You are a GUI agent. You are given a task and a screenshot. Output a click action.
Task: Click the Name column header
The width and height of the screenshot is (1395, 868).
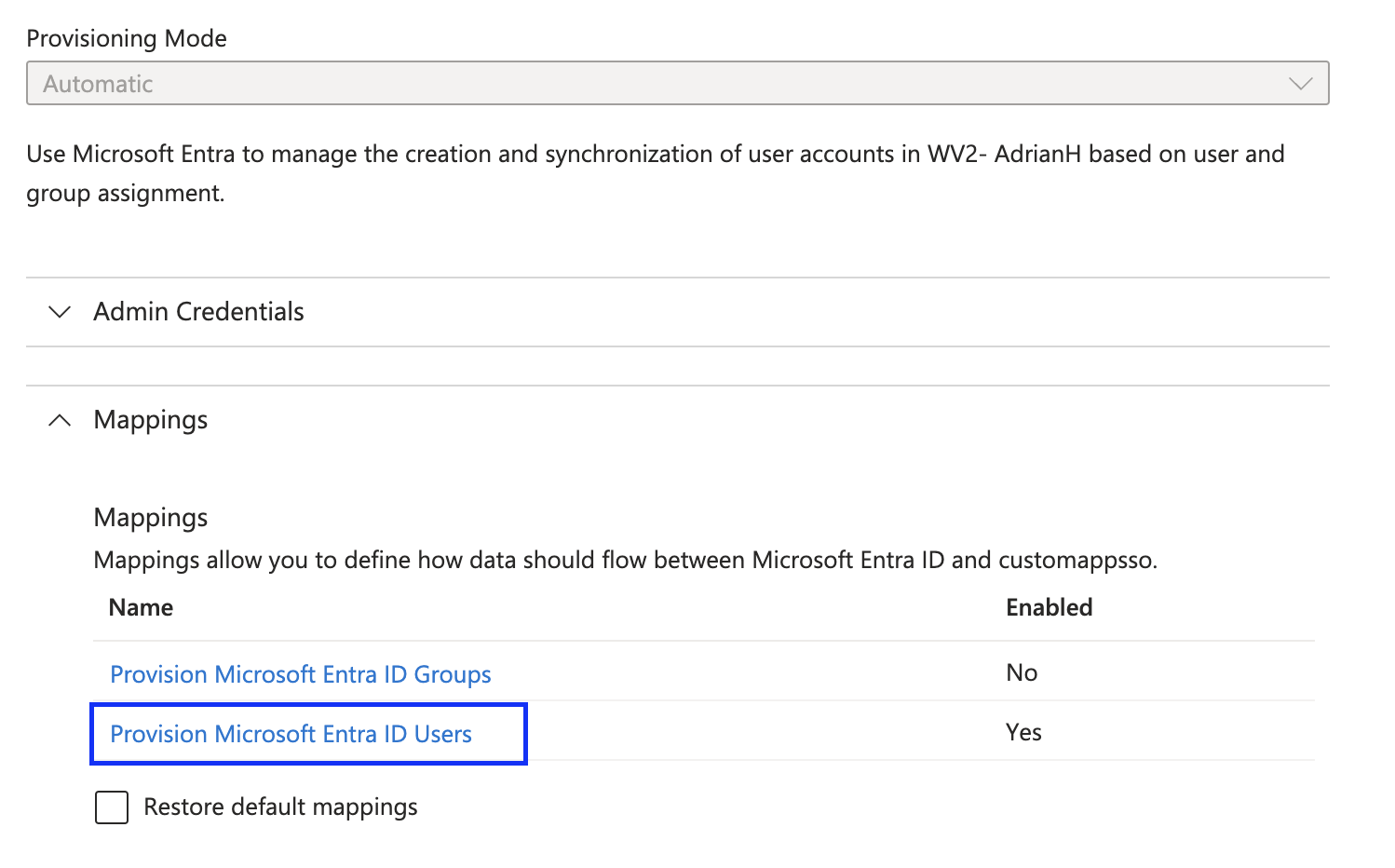point(142,607)
